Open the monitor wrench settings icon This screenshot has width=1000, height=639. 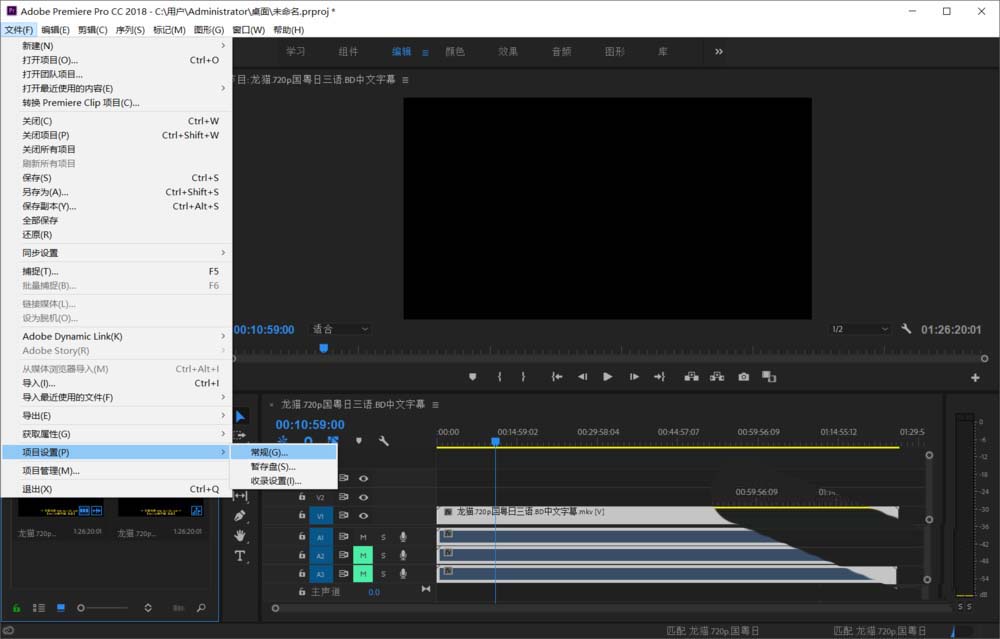pyautogui.click(x=907, y=329)
